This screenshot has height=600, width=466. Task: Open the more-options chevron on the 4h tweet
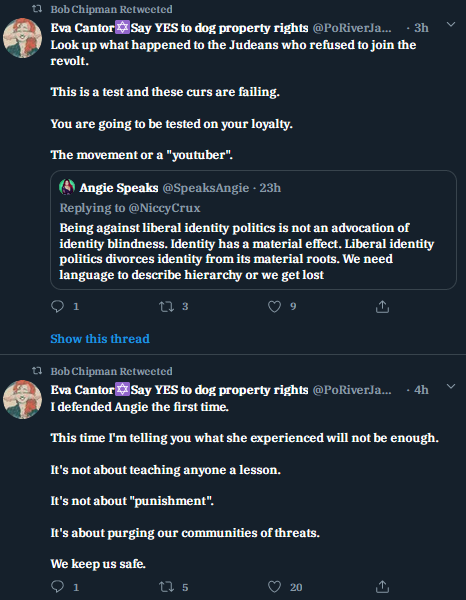[x=451, y=386]
